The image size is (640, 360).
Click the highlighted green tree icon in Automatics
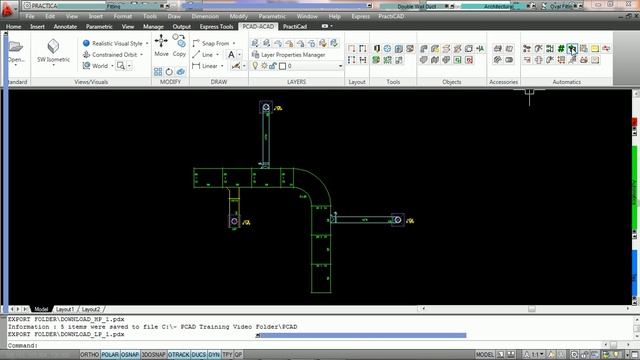[572, 49]
